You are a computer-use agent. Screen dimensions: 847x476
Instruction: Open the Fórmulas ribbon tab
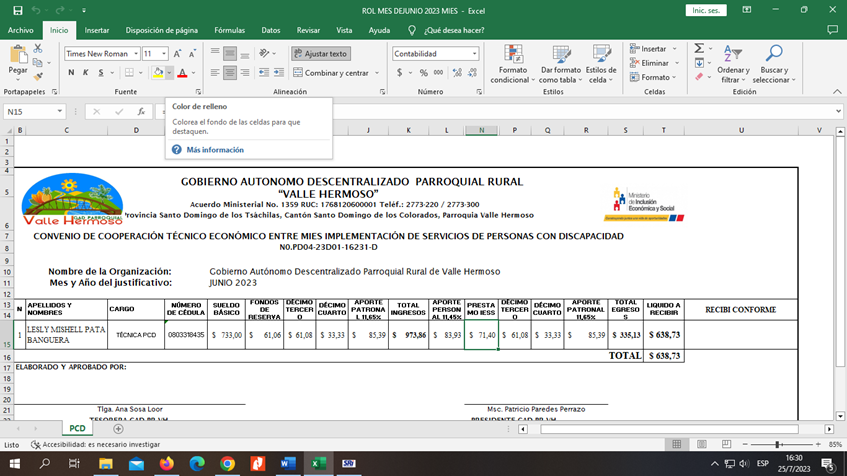click(229, 31)
